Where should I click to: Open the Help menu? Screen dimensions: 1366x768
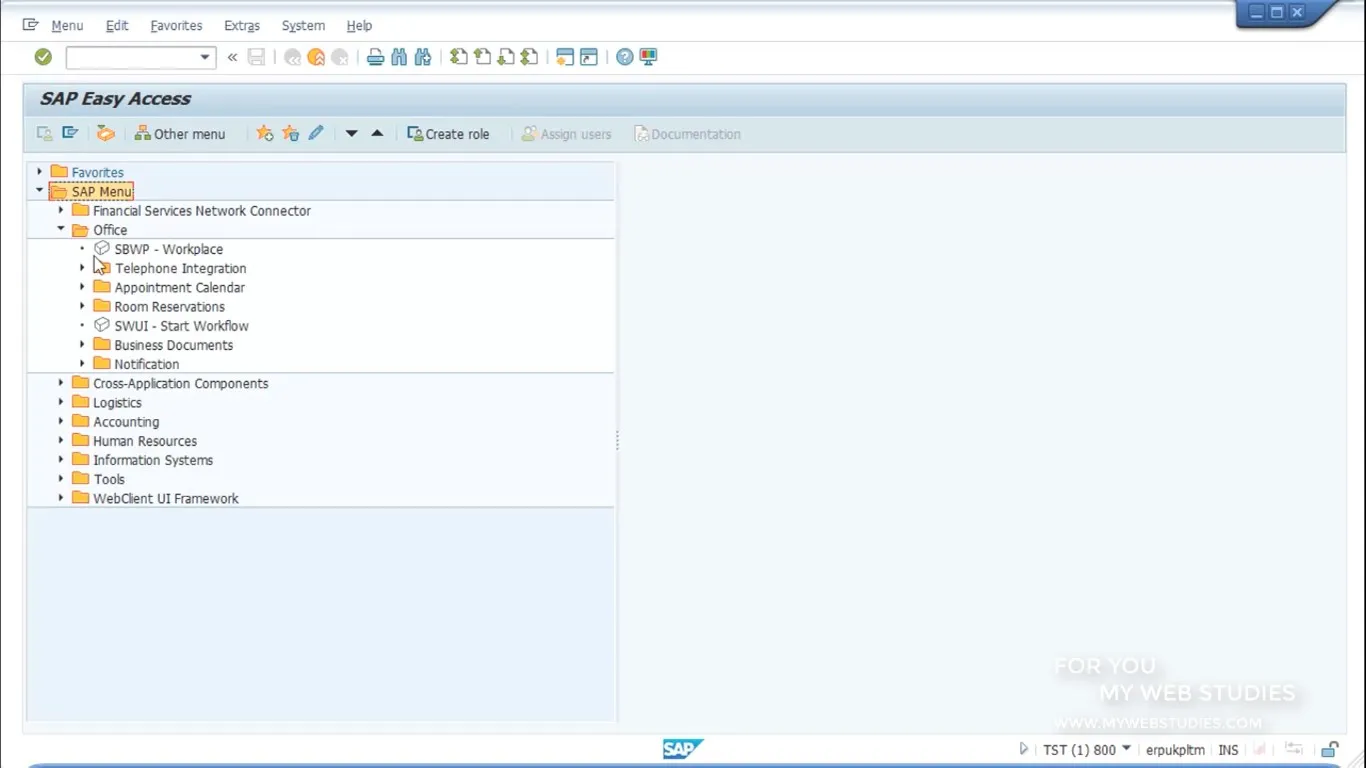tap(359, 25)
